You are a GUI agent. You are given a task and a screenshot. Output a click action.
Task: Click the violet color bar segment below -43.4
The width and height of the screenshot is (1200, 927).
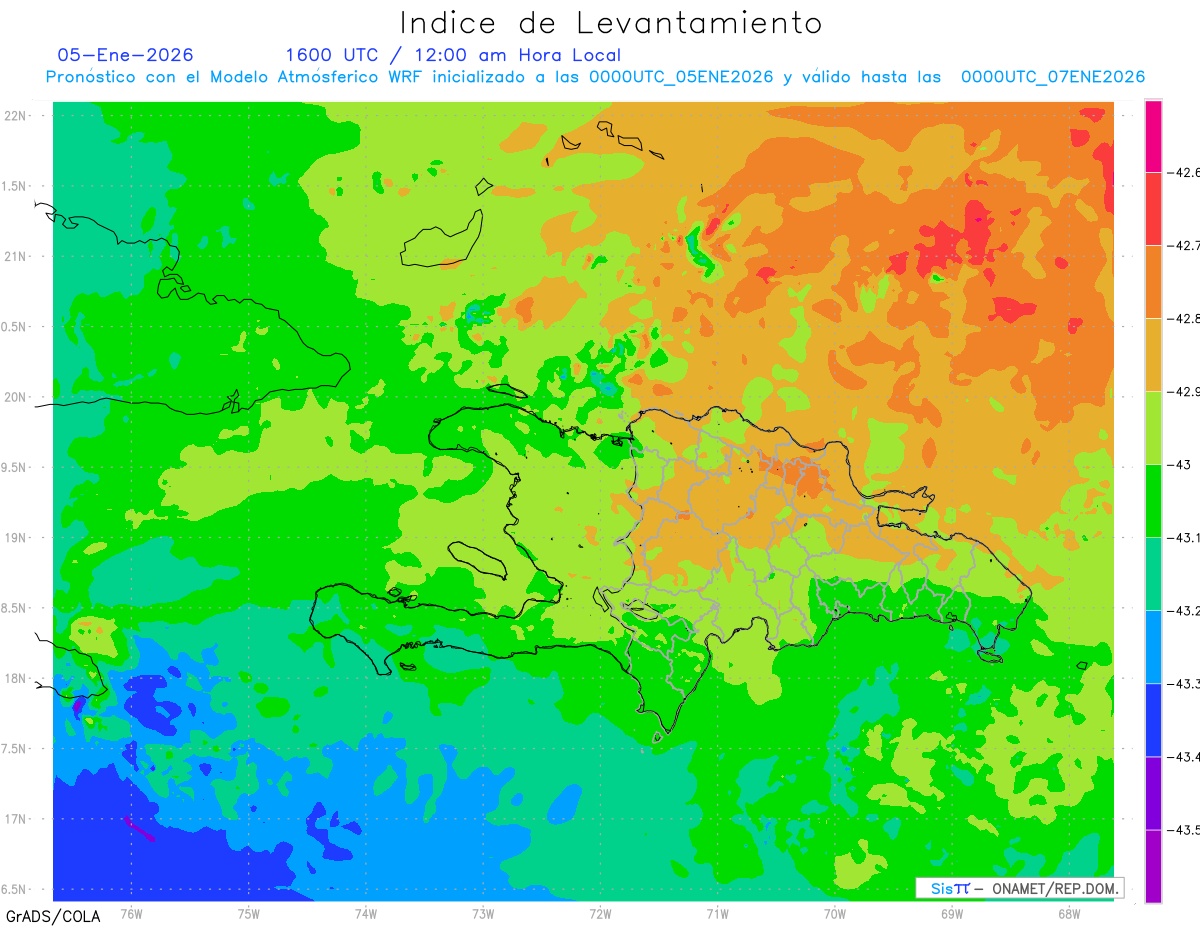pyautogui.click(x=1153, y=793)
